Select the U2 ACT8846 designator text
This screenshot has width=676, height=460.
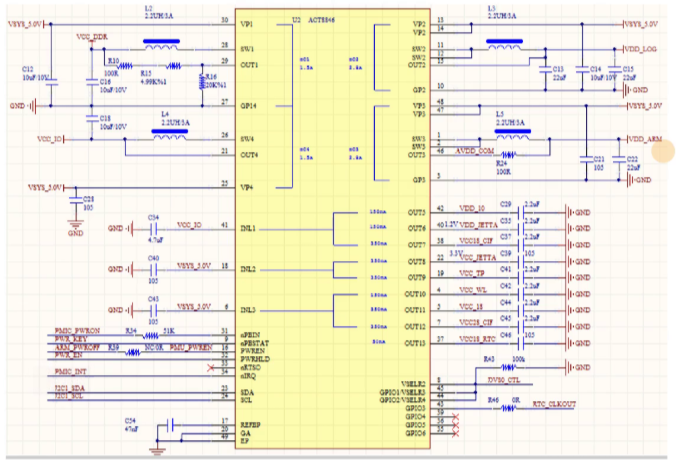click(x=317, y=20)
